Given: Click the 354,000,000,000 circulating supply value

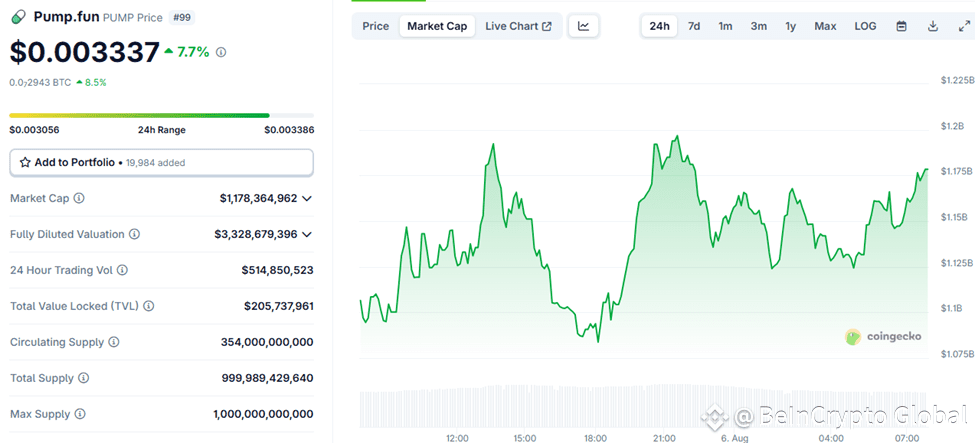Looking at the screenshot, I should pos(267,342).
